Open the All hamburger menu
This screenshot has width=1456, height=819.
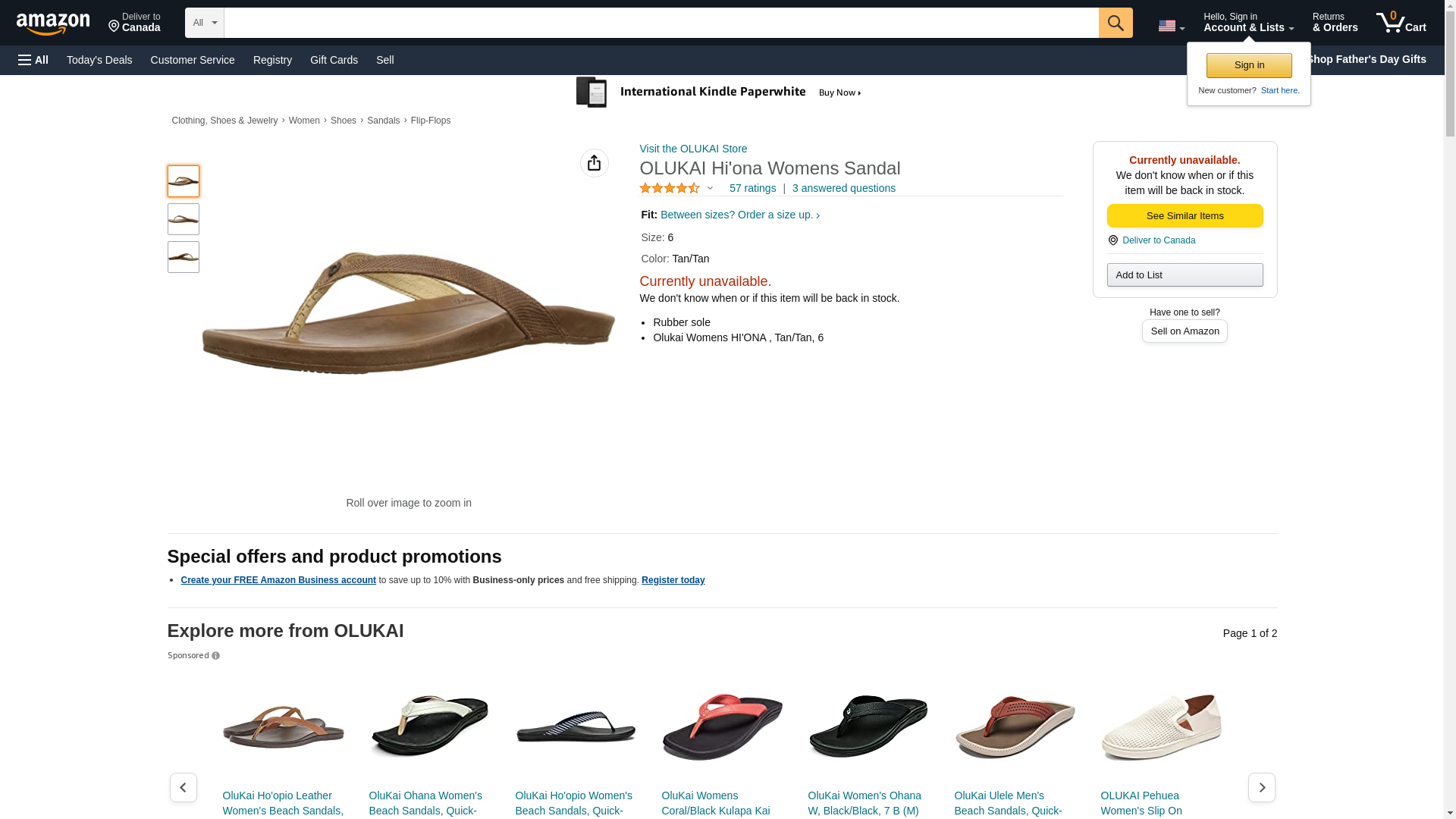click(x=33, y=60)
